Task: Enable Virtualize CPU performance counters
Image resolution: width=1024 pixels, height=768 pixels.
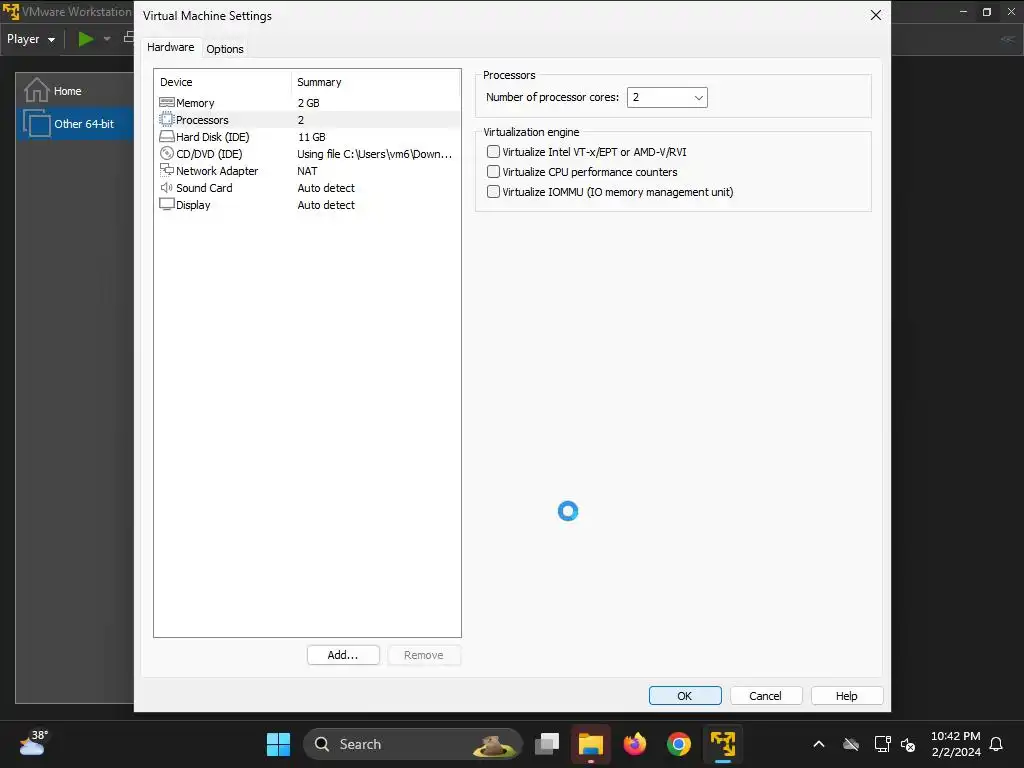Action: pyautogui.click(x=494, y=172)
